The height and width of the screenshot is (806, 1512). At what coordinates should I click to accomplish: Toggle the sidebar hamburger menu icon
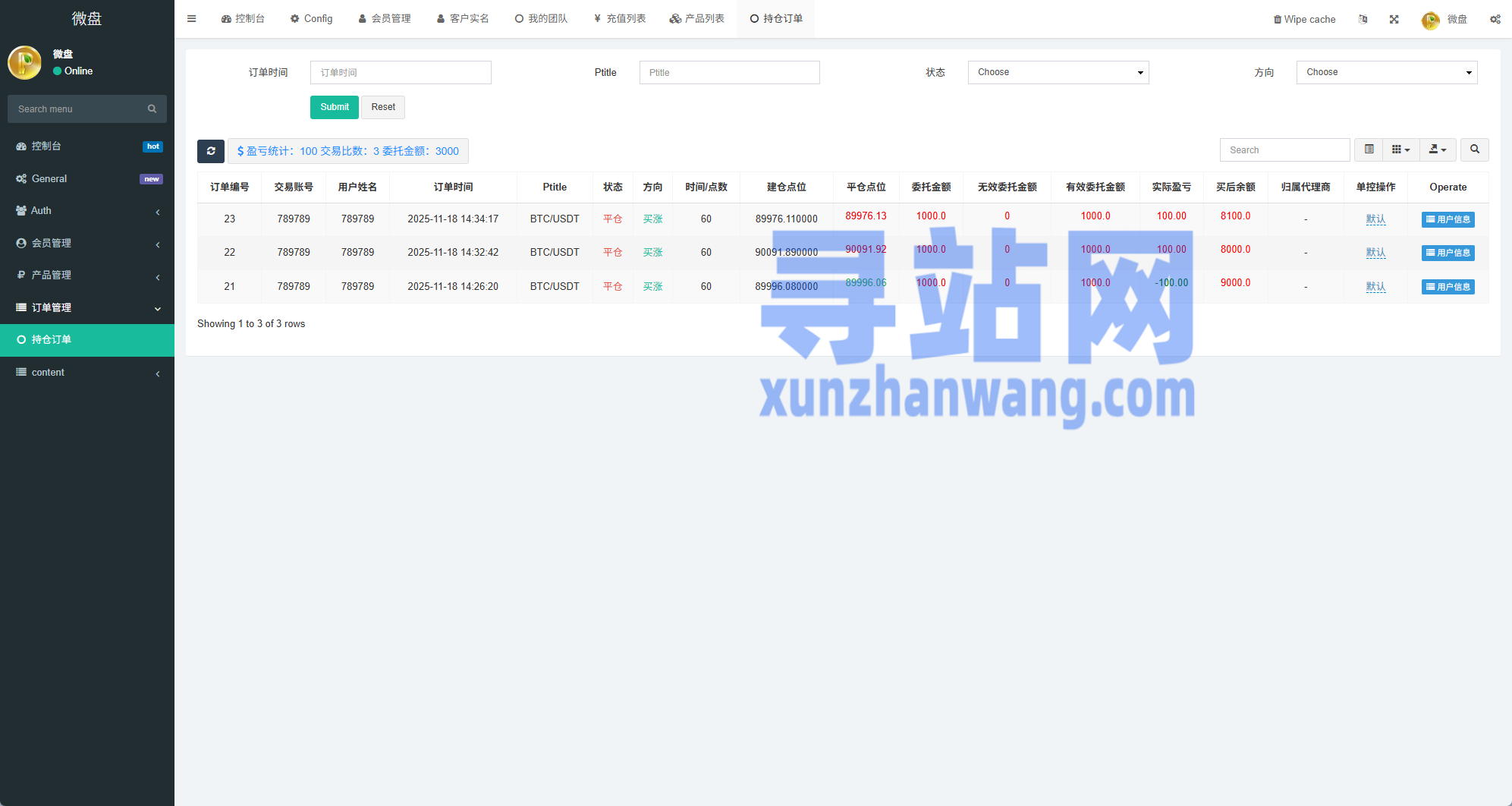(192, 19)
